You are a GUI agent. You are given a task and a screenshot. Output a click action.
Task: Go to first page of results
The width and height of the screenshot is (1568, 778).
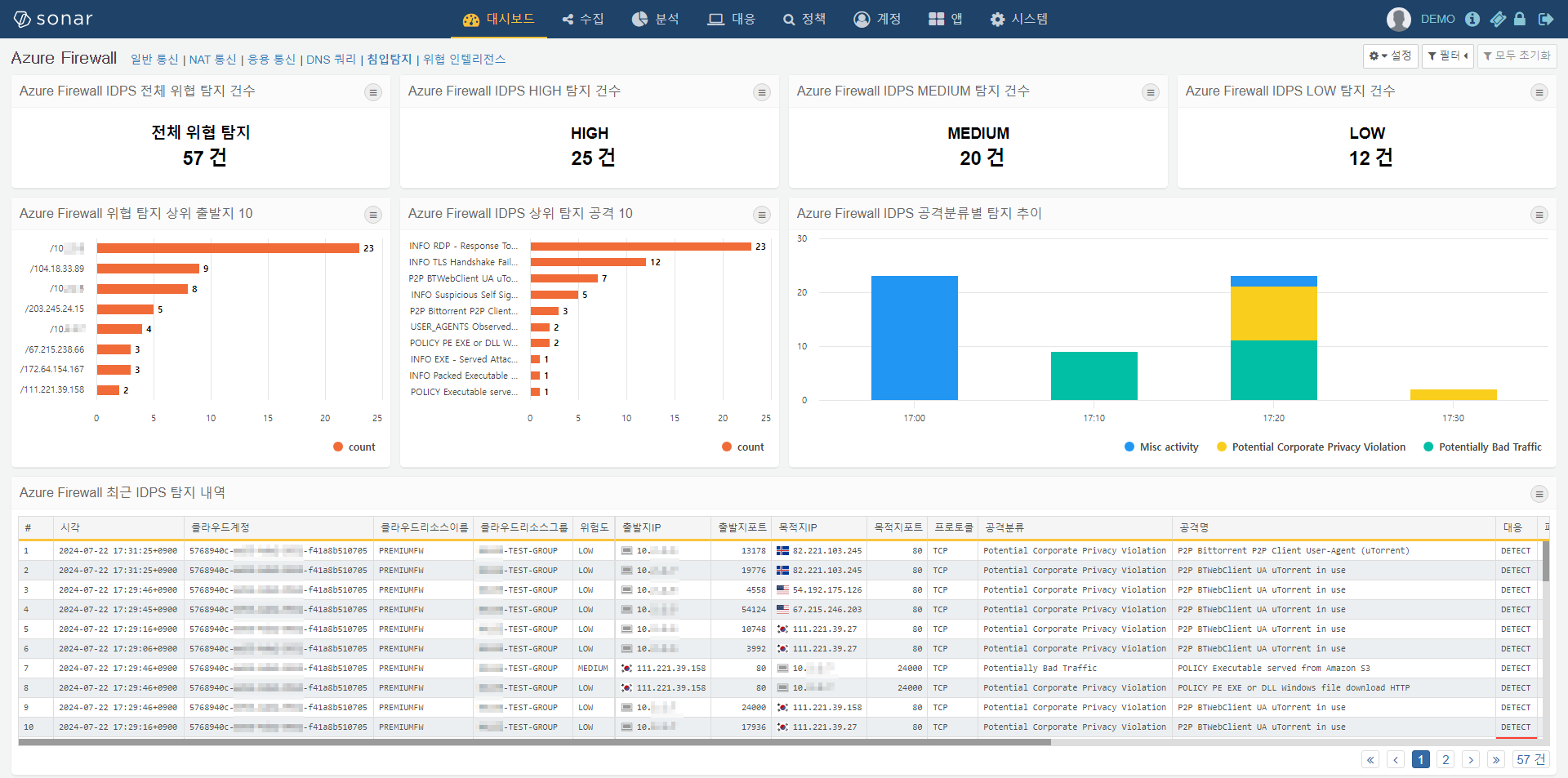tap(1370, 759)
